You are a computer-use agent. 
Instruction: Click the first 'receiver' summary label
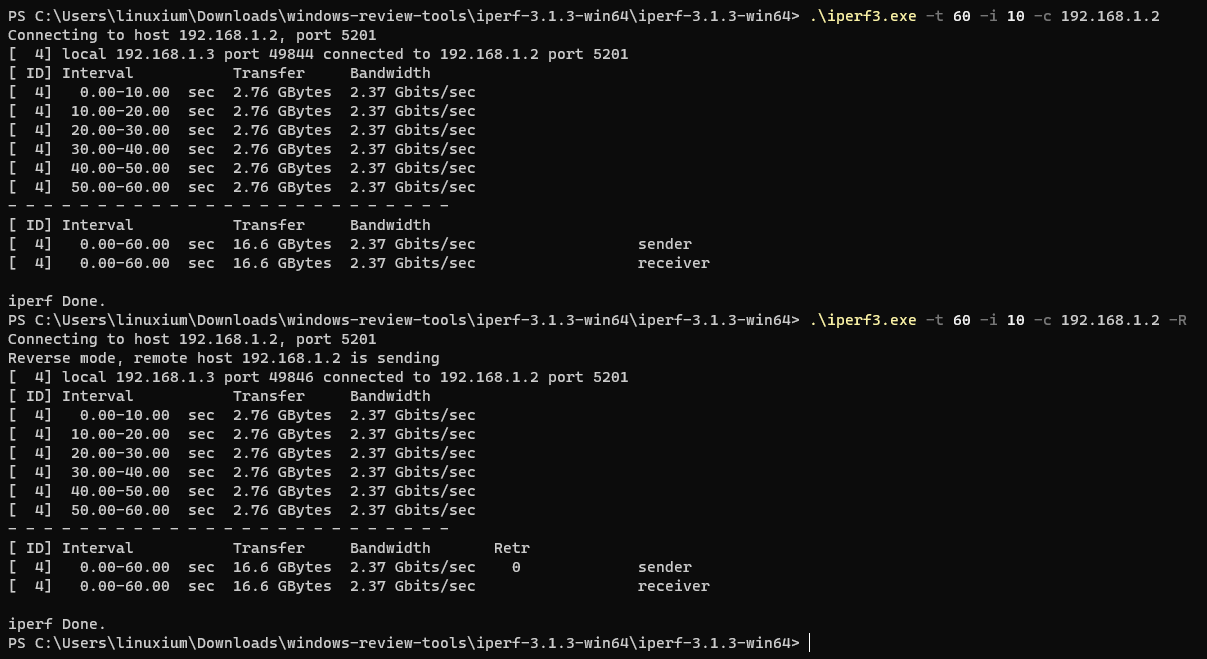[674, 263]
